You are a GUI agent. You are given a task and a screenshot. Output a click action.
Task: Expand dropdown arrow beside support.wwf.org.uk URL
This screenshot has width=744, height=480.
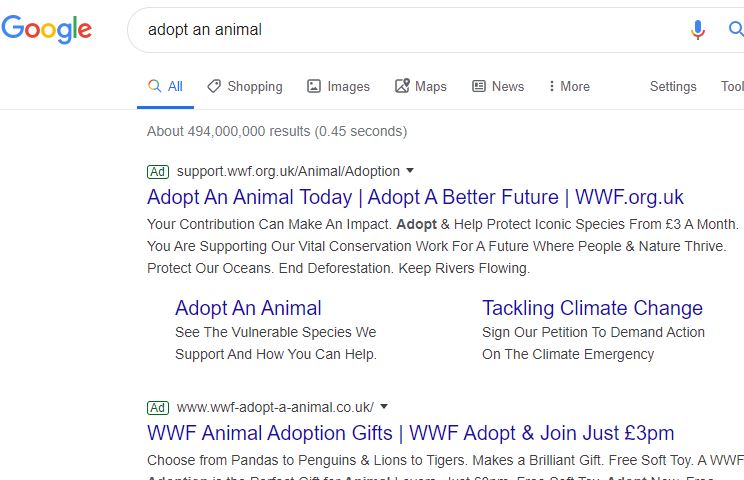410,170
